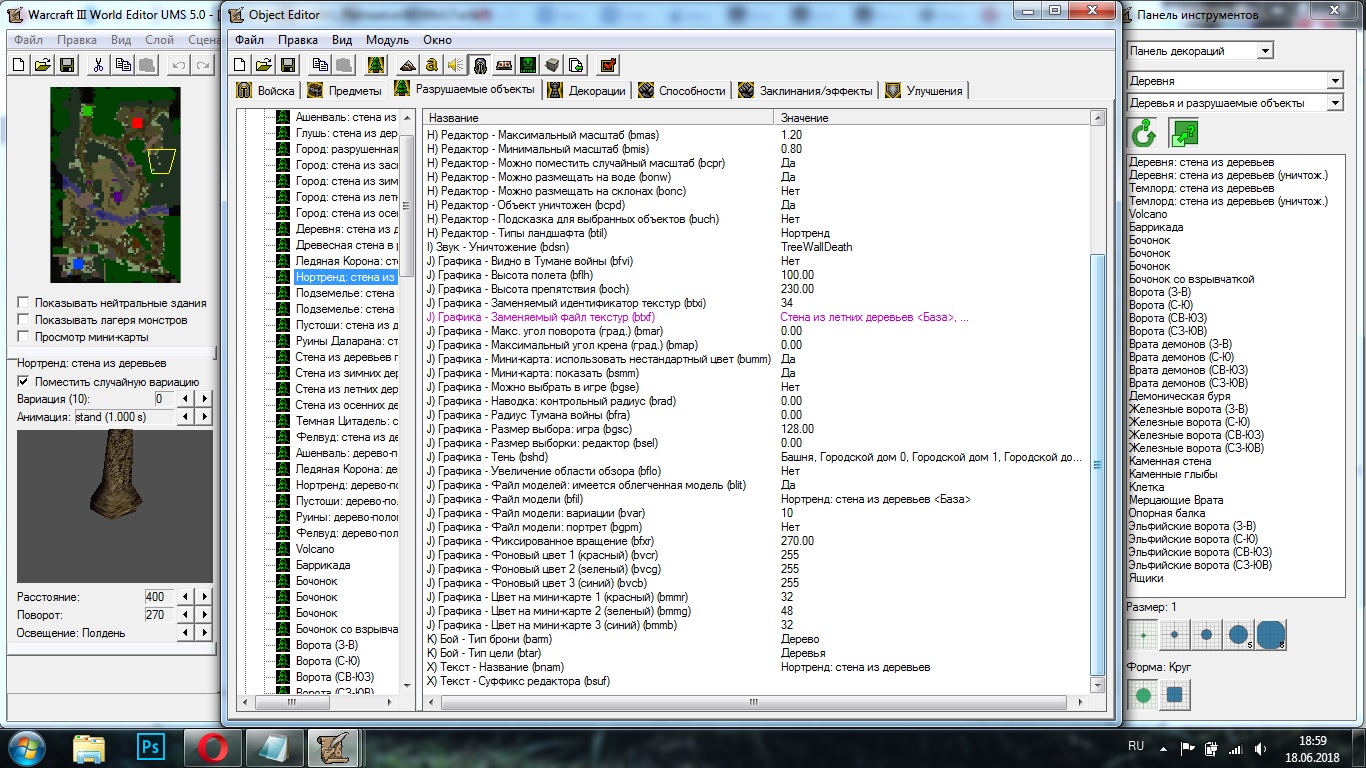Click New map icon in World Editor toolbar
This screenshot has height=768, width=1366.
(x=19, y=65)
